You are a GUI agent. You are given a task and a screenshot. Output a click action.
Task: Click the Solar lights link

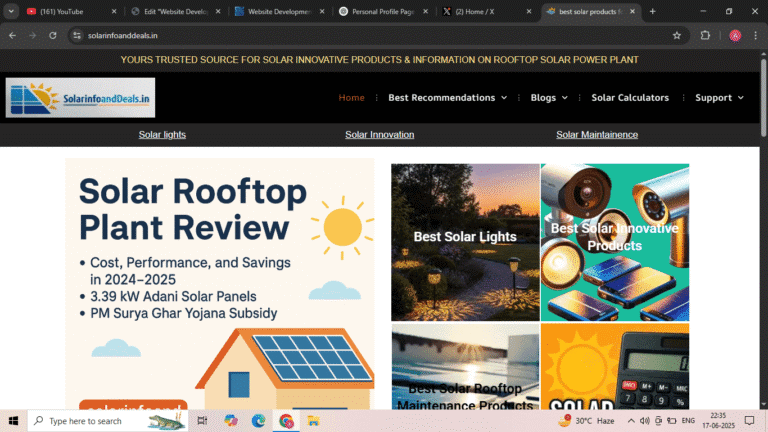point(162,134)
